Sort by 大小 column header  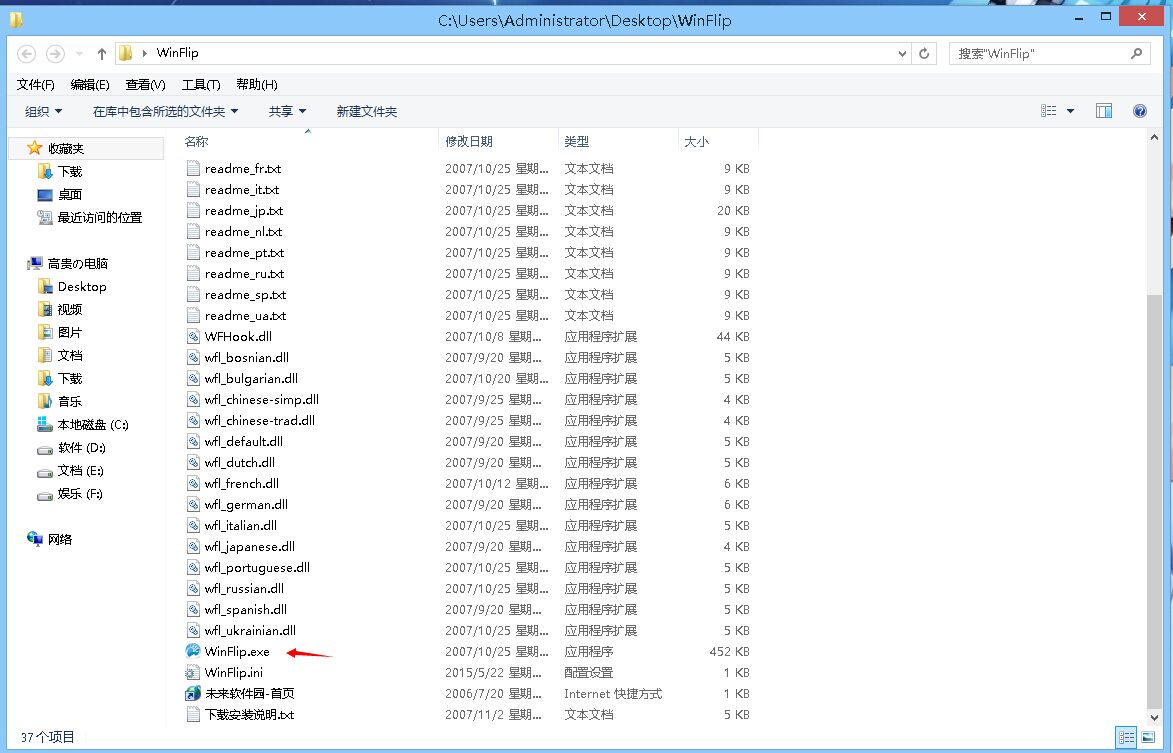[x=718, y=141]
